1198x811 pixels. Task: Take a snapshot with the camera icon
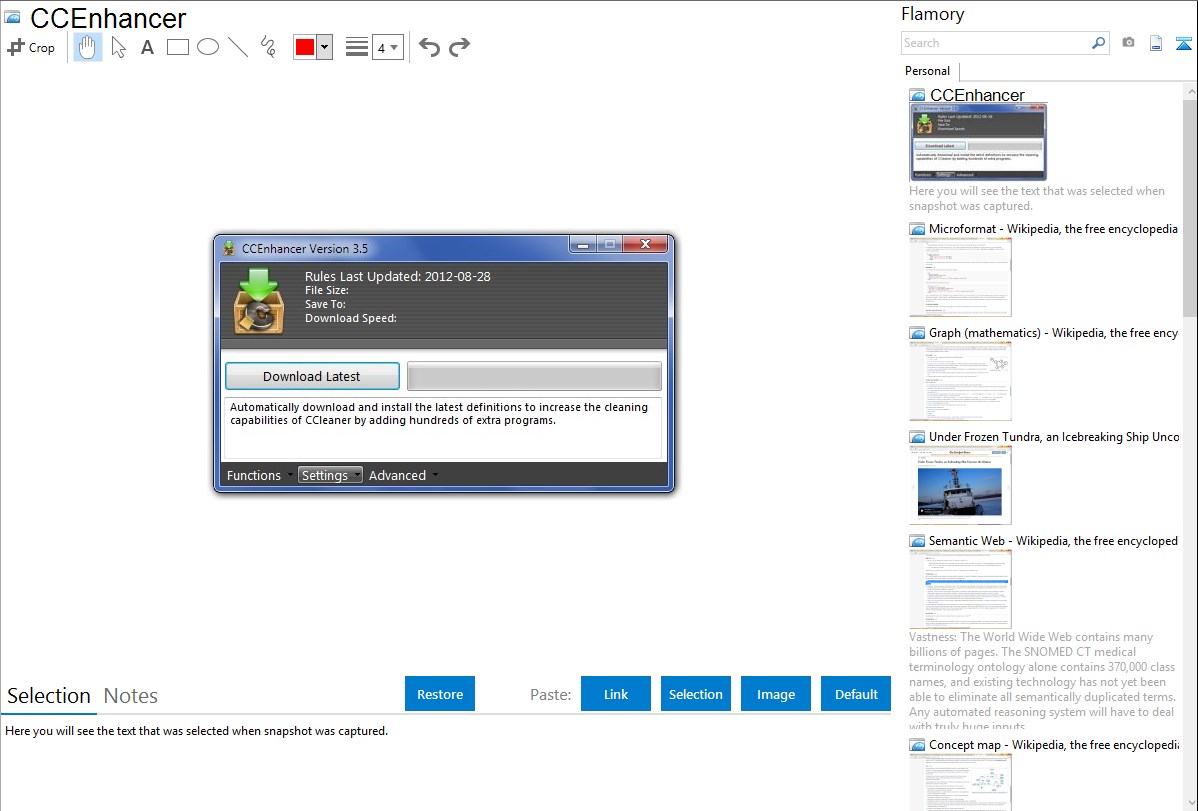1128,43
